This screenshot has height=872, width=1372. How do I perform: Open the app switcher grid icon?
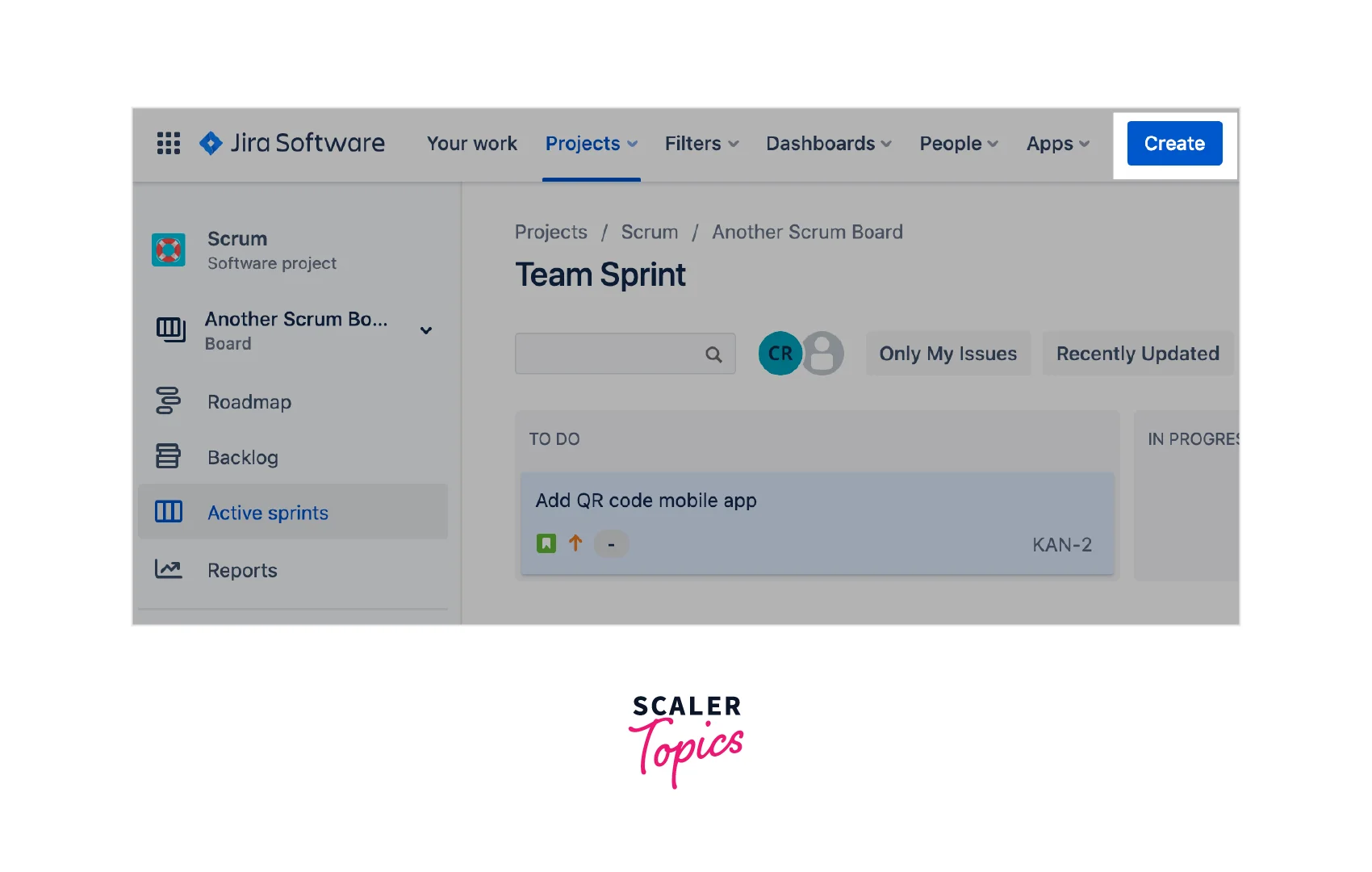[x=169, y=143]
